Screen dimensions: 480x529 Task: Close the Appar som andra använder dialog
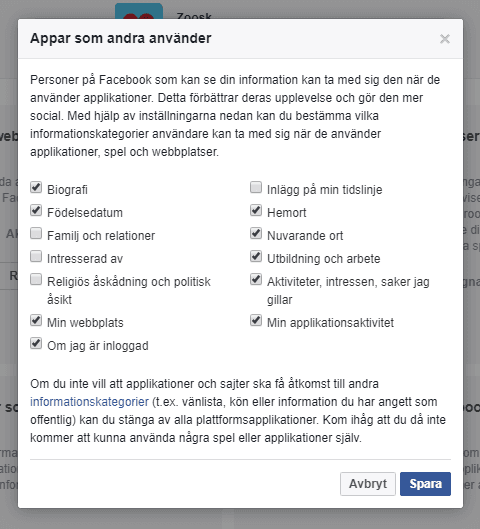tap(445, 39)
